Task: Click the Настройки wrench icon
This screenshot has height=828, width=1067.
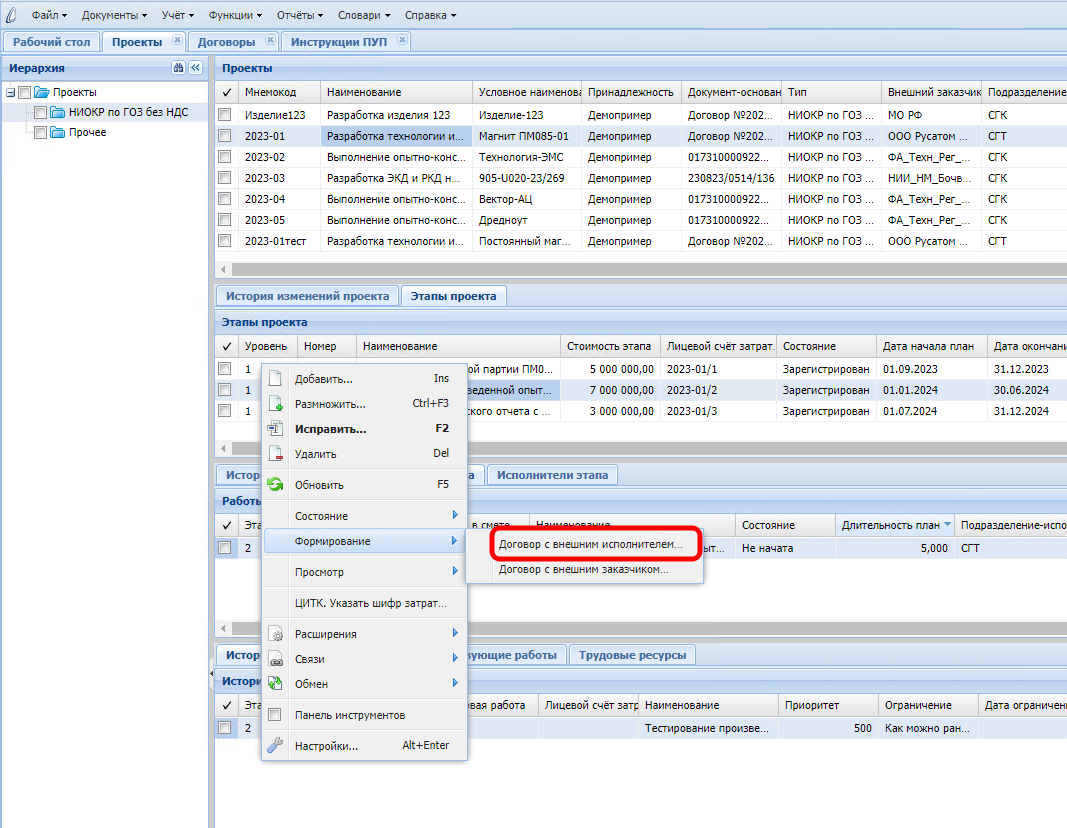Action: click(276, 746)
